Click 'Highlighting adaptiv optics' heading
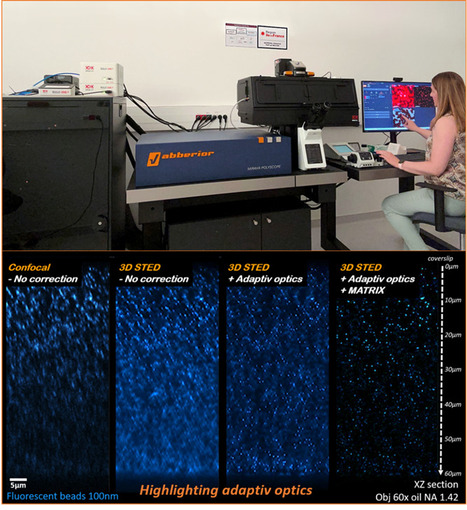 [x=226, y=490]
